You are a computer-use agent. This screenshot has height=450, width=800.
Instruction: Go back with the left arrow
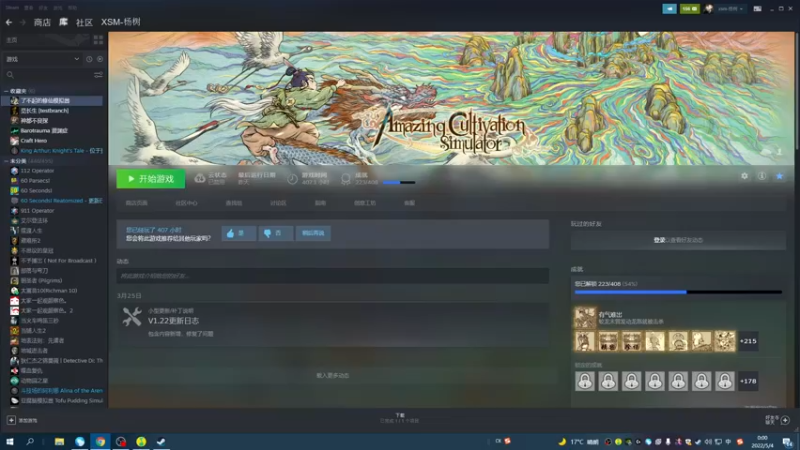point(9,22)
